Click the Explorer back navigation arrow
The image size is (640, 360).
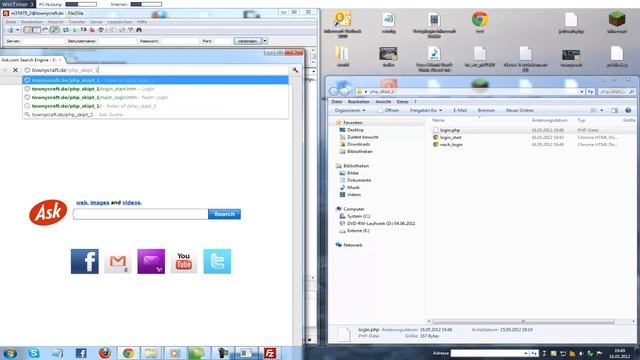point(334,91)
